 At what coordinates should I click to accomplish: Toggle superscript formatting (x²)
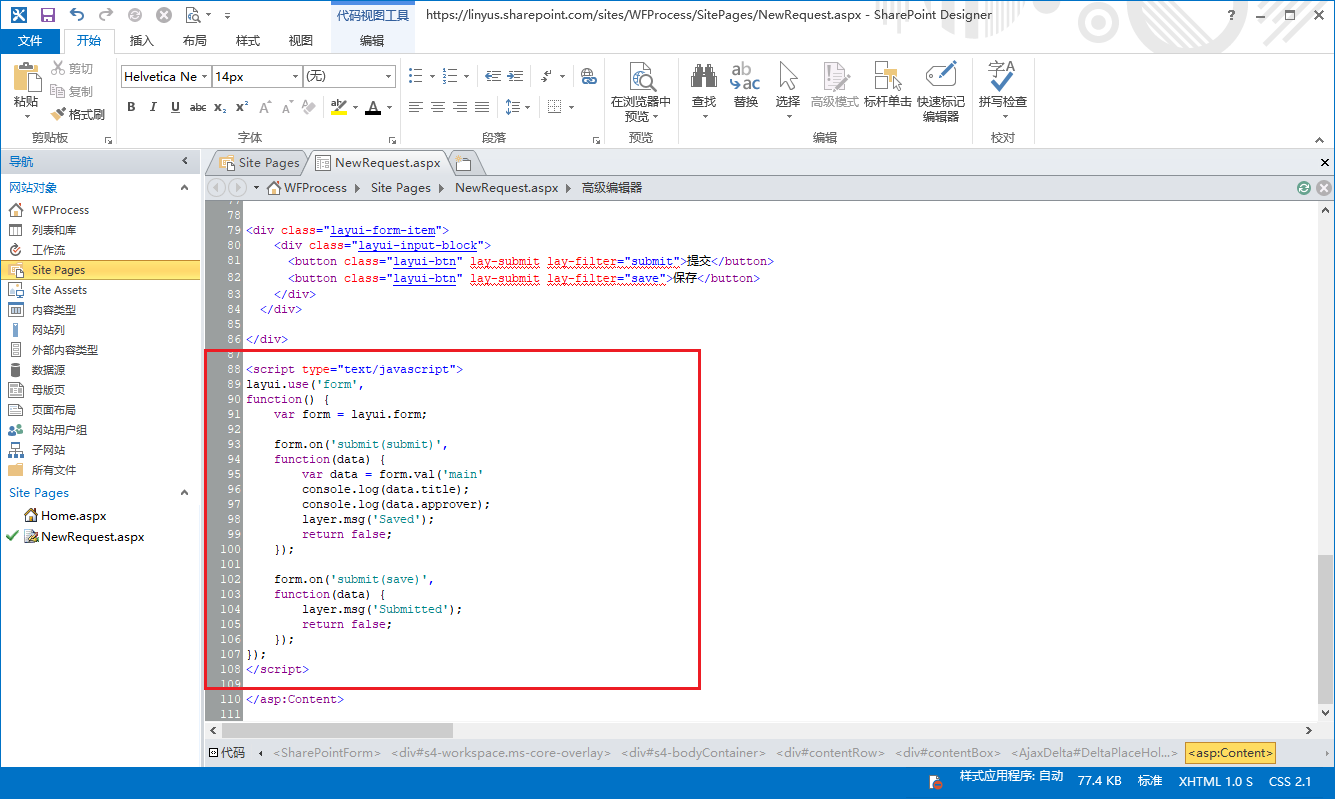click(242, 107)
